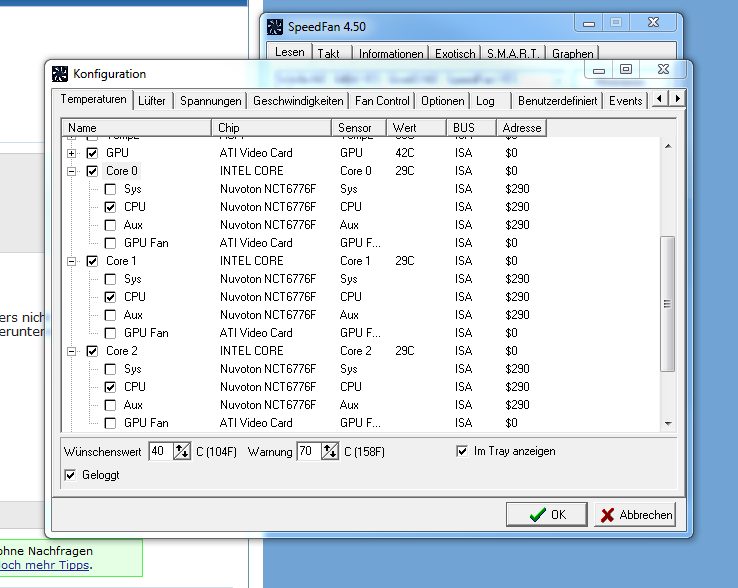Click the SpeedFan 4.50 window icon
Viewport: 738px width, 588px height.
point(275,27)
